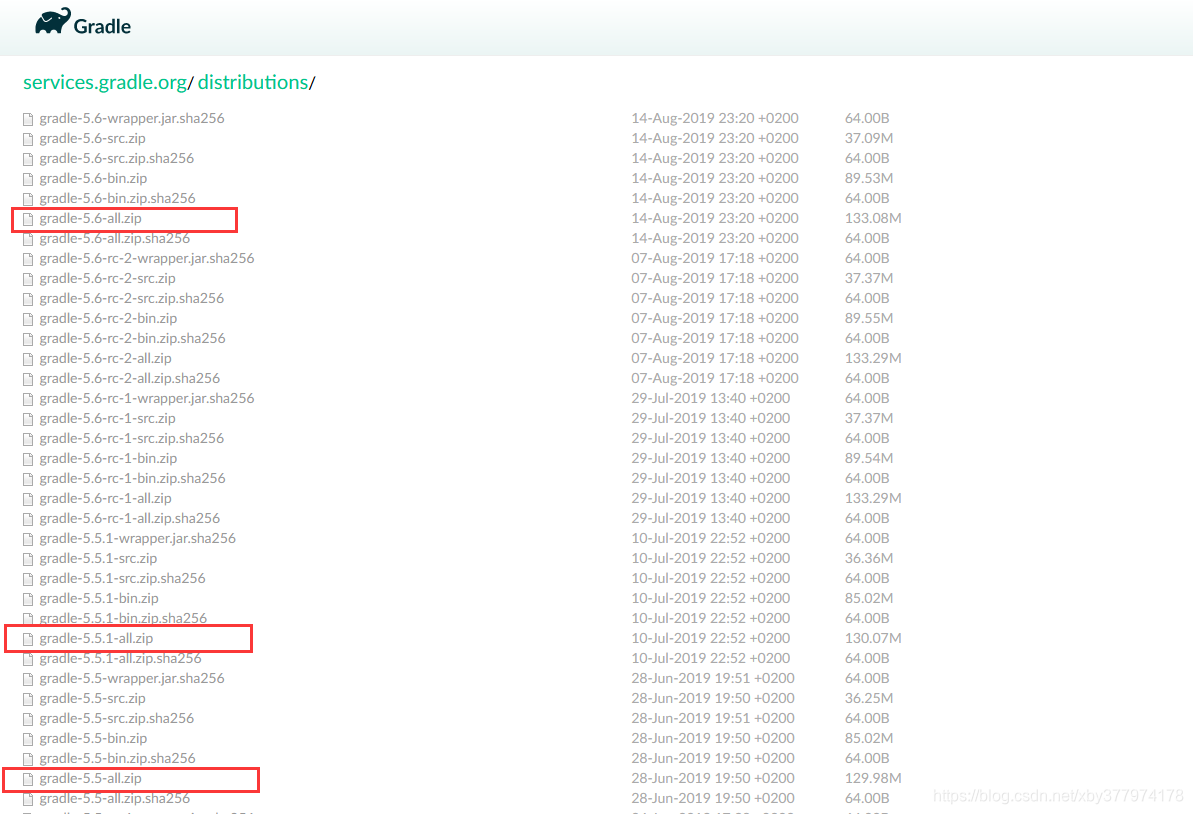Click the 89.53M size of gradle-5.6-bin.zip

click(869, 178)
